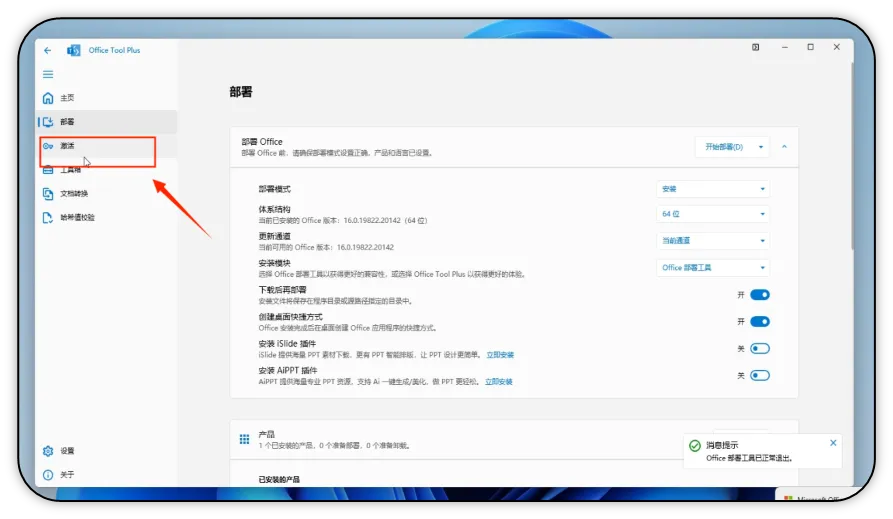Enable the 安装 iSlide 插件 switch
893x519 pixels.
coord(760,348)
